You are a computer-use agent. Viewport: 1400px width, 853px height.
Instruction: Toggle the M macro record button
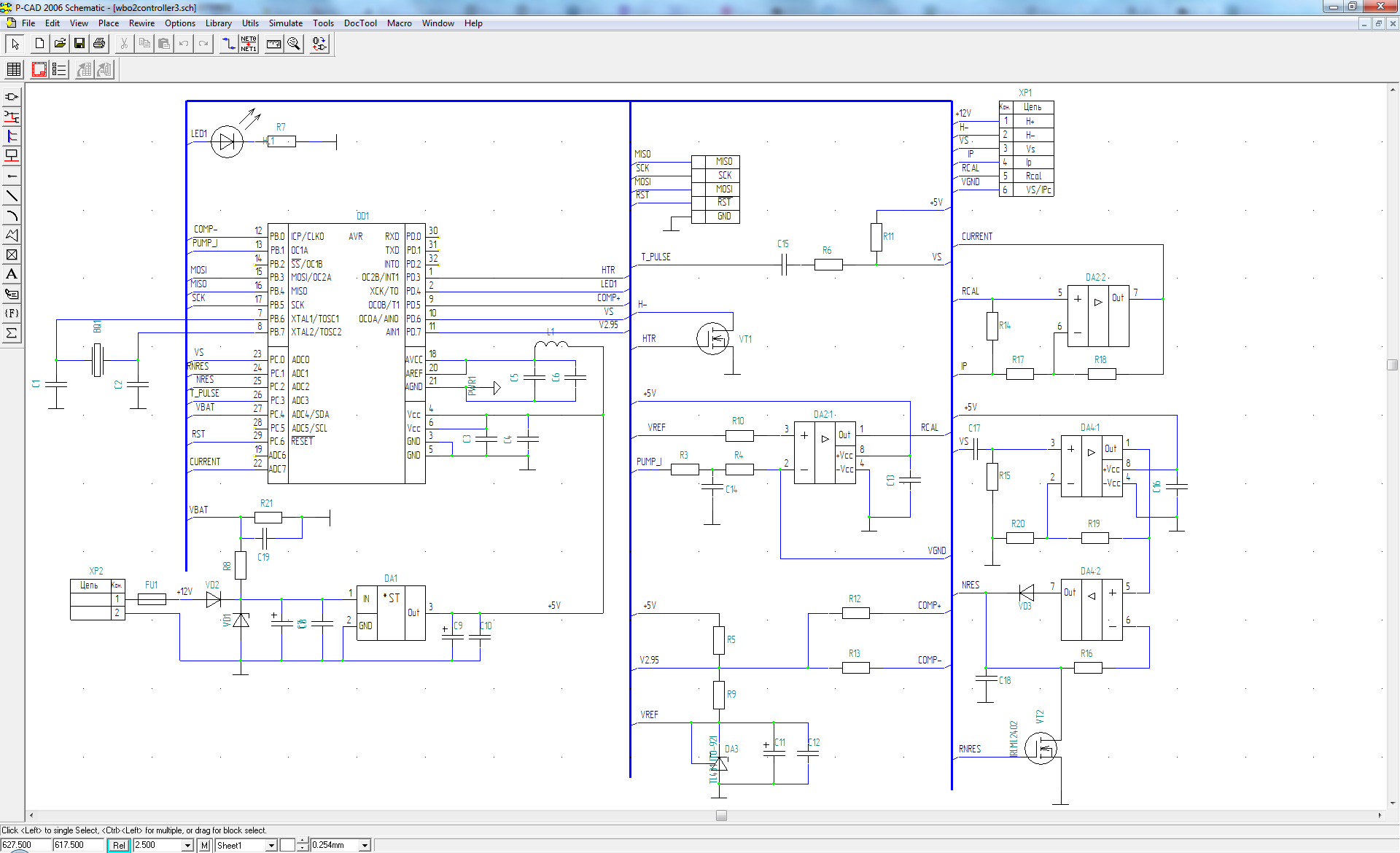[x=204, y=845]
